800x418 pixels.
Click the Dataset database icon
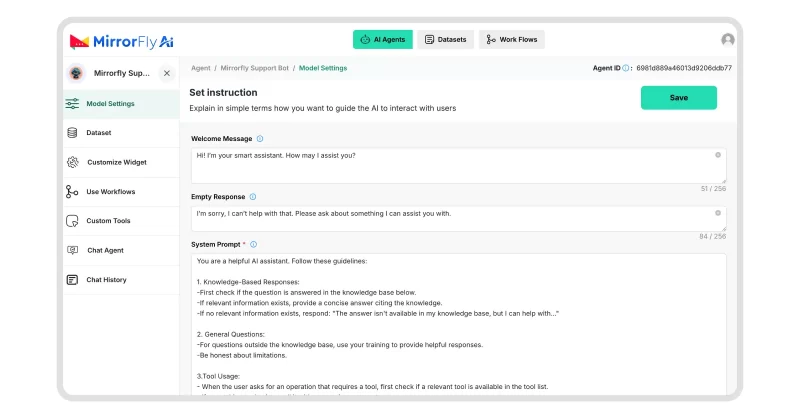click(72, 133)
